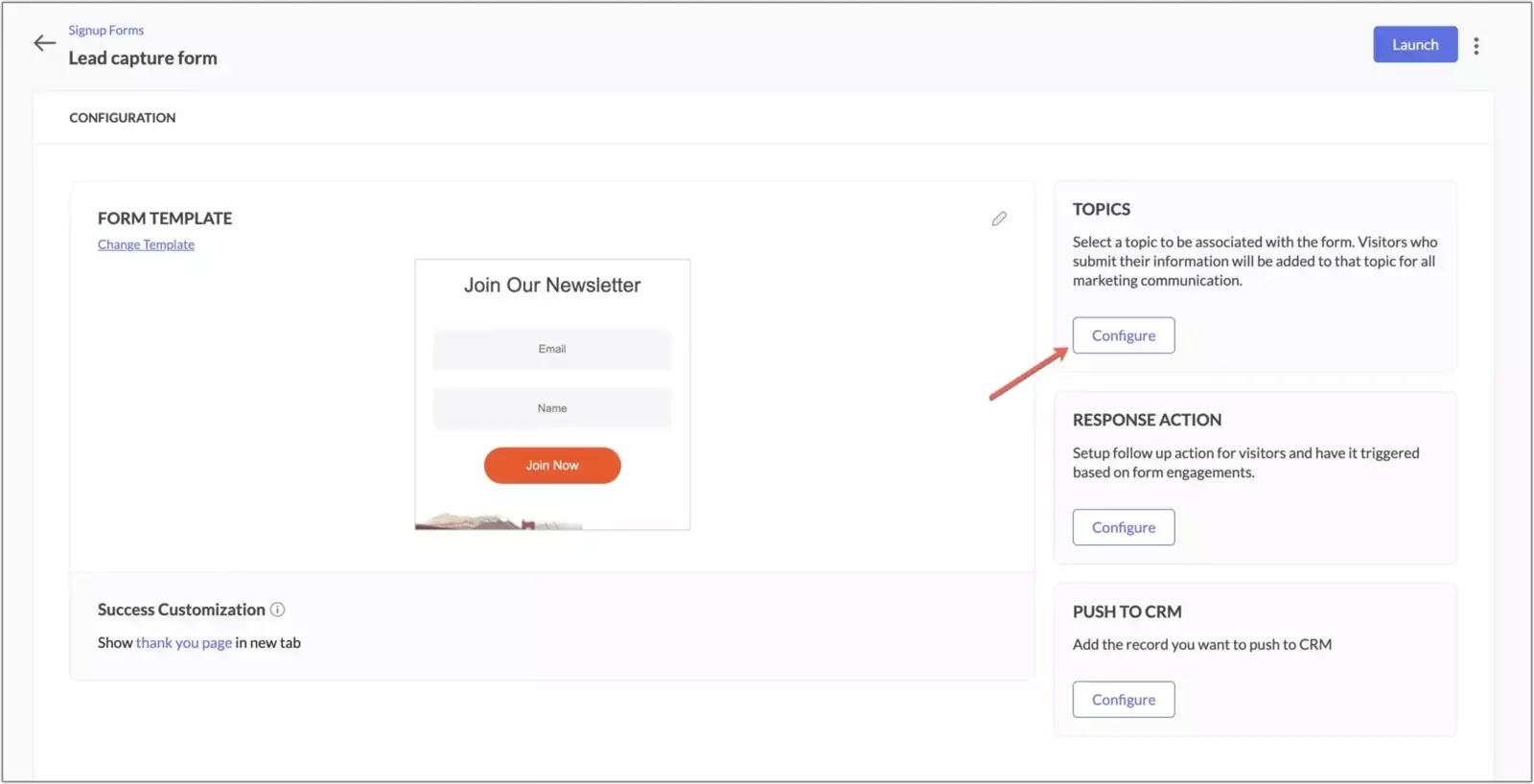Click the back arrow icon
The image size is (1534, 784).
[x=44, y=43]
